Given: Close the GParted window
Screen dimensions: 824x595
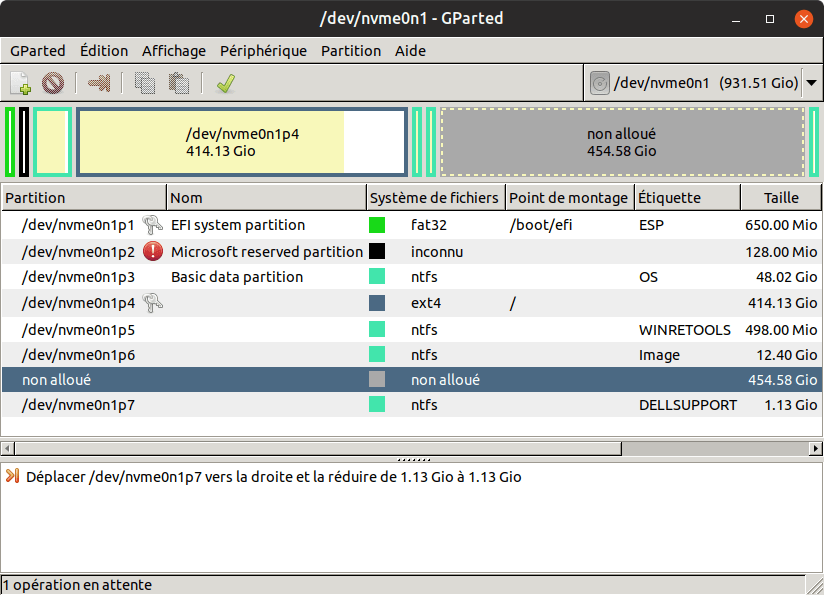Looking at the screenshot, I should [x=804, y=19].
